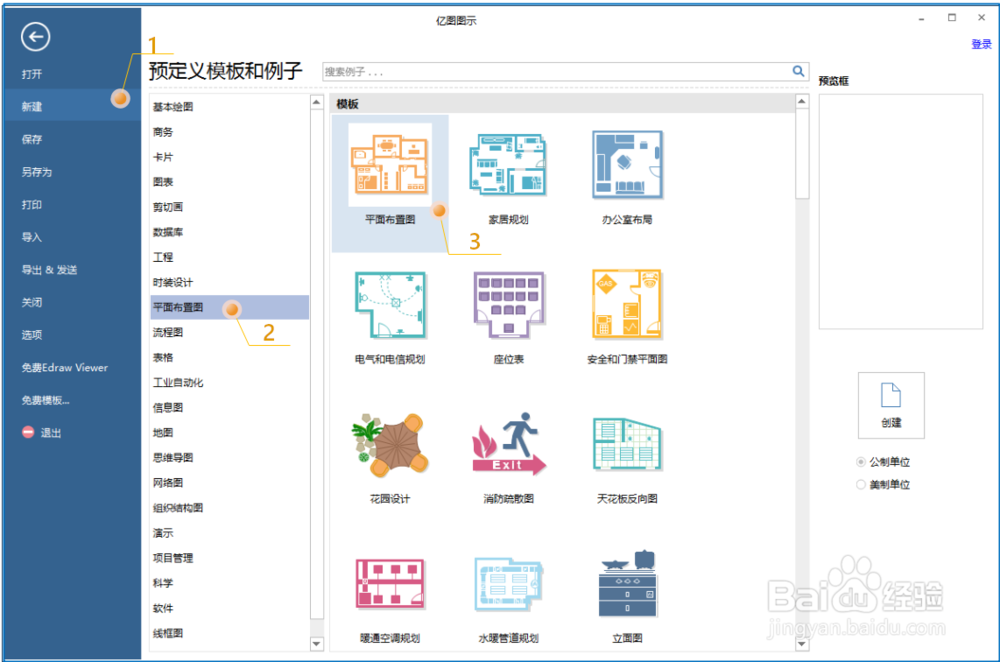Choose 另存为 in the left sidebar
This screenshot has width=1000, height=662.
click(37, 172)
